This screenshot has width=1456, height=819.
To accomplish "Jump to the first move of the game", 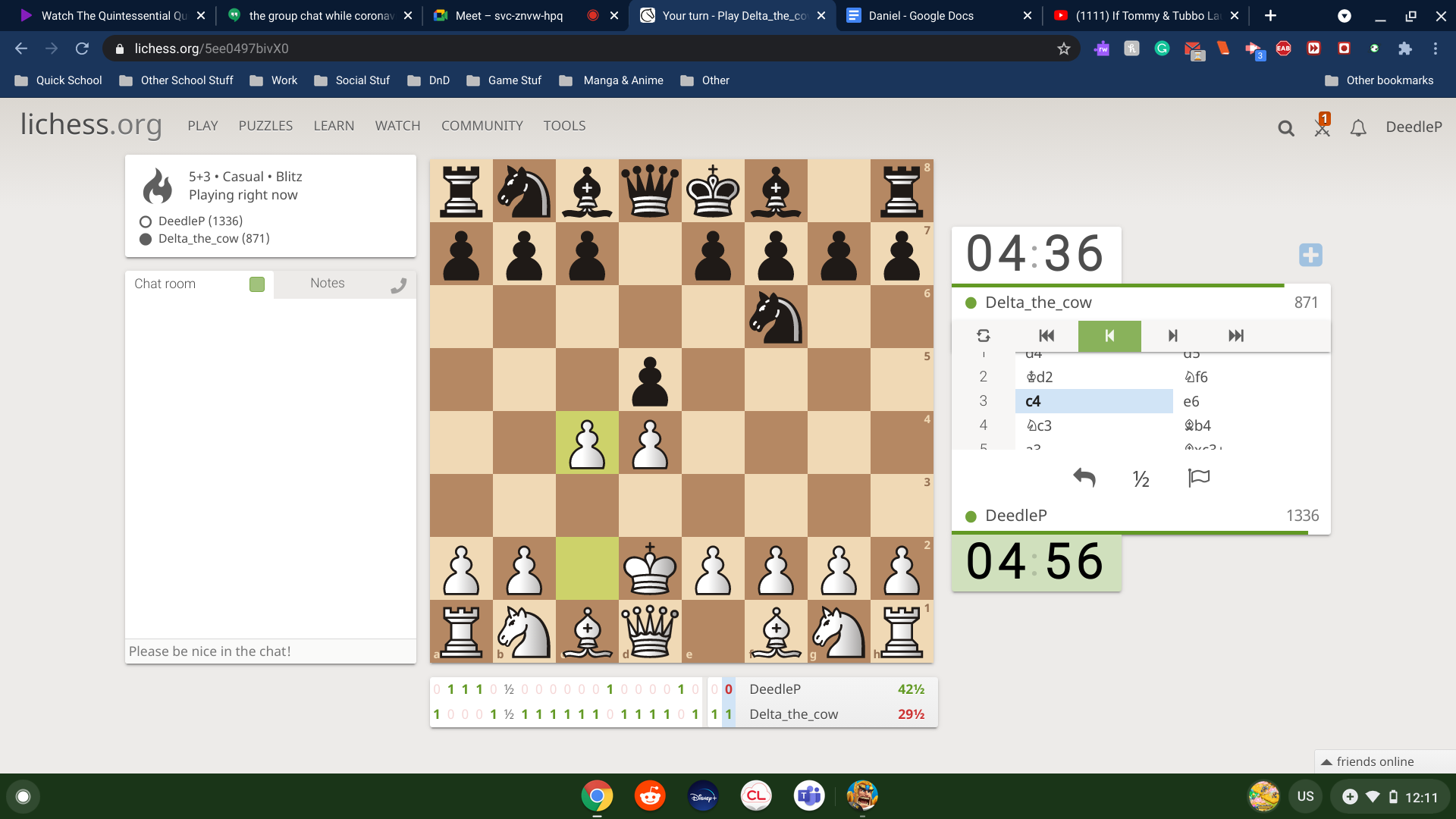I will point(1046,335).
